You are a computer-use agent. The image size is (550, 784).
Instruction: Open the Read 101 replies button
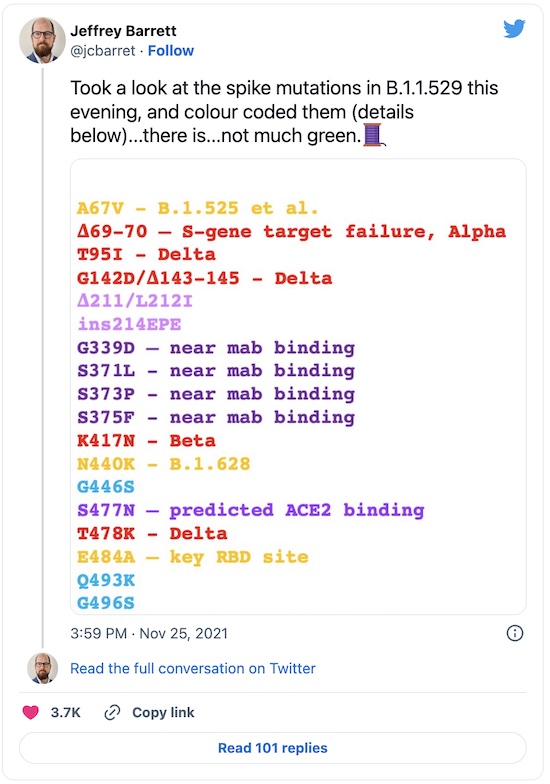point(272,748)
